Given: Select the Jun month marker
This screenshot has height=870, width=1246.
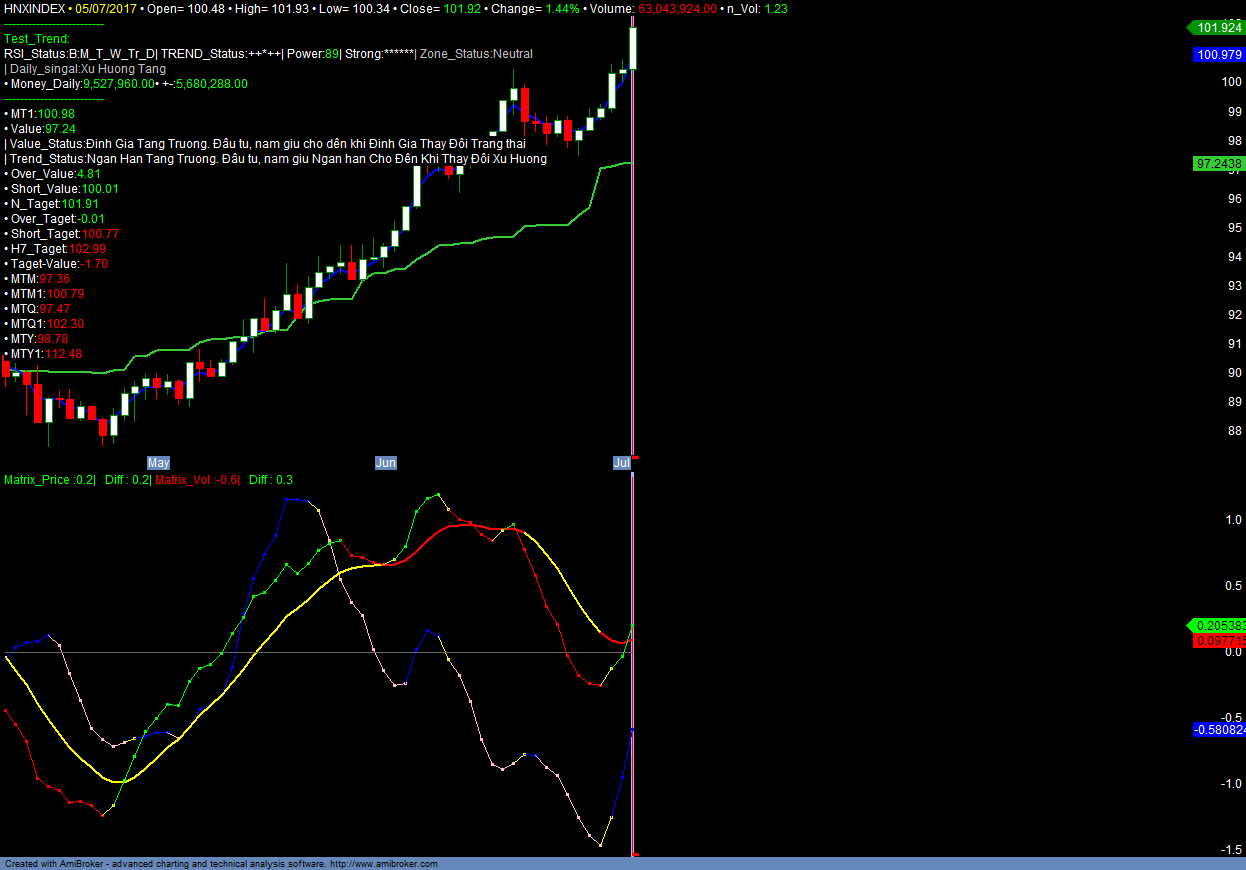Looking at the screenshot, I should [x=385, y=463].
